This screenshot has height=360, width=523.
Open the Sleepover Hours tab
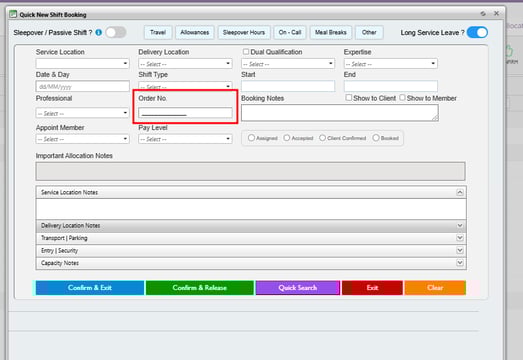244,32
